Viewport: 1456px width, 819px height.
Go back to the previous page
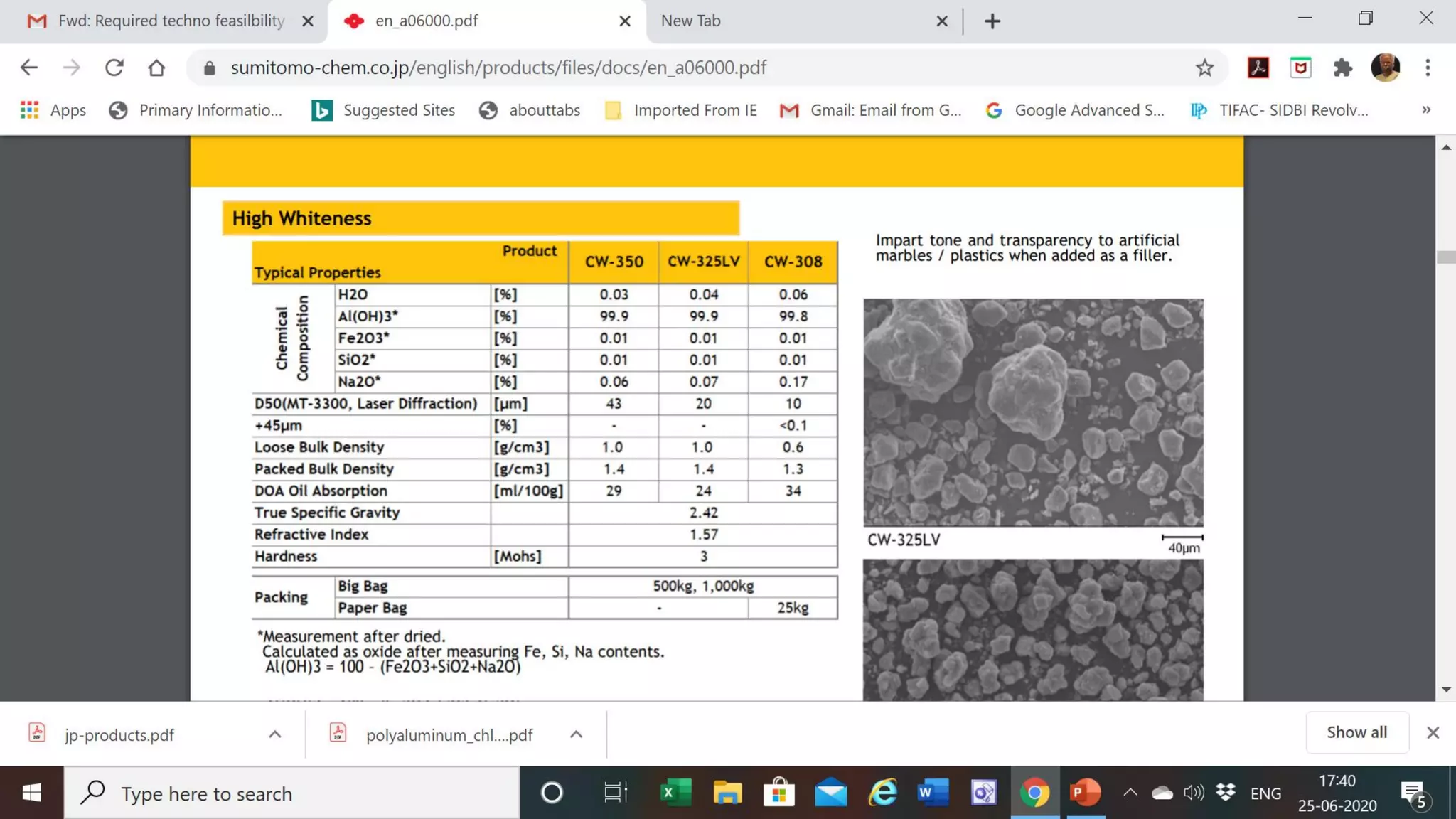point(29,68)
